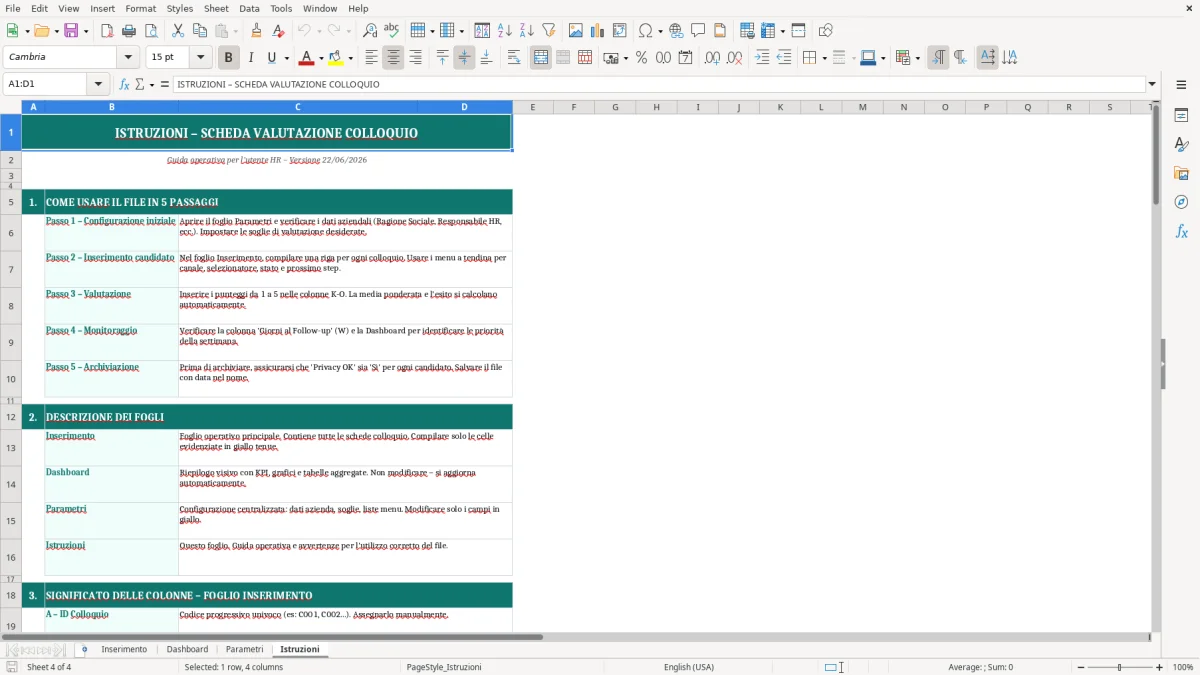This screenshot has height=675, width=1200.
Task: Click the zoom slider in status bar
Action: (1120, 667)
